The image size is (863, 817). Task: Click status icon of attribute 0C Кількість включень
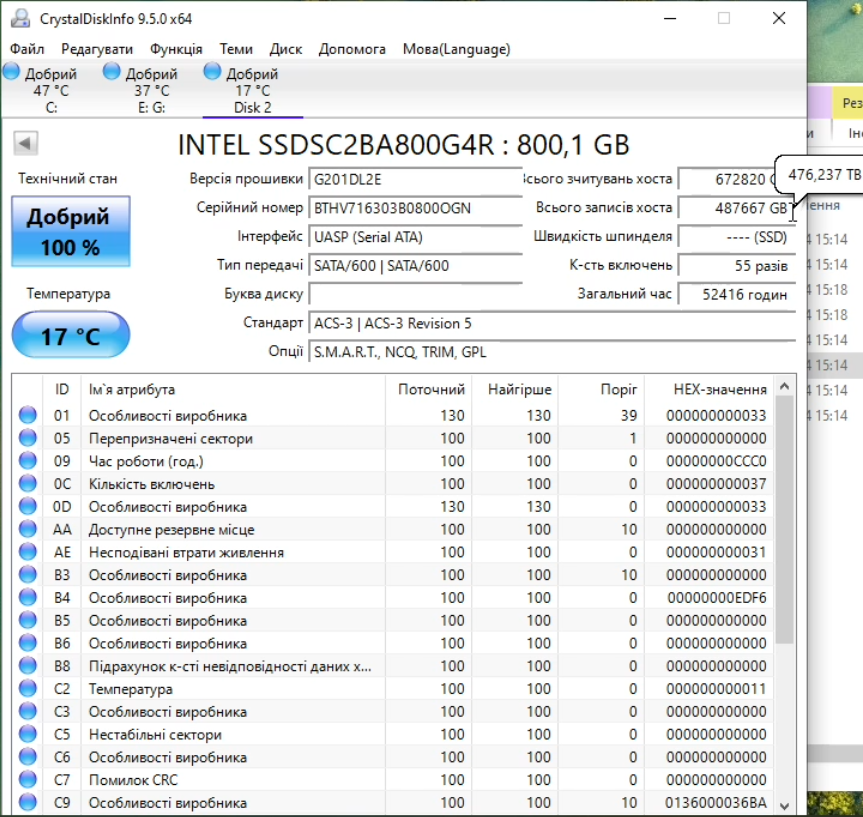tap(28, 483)
